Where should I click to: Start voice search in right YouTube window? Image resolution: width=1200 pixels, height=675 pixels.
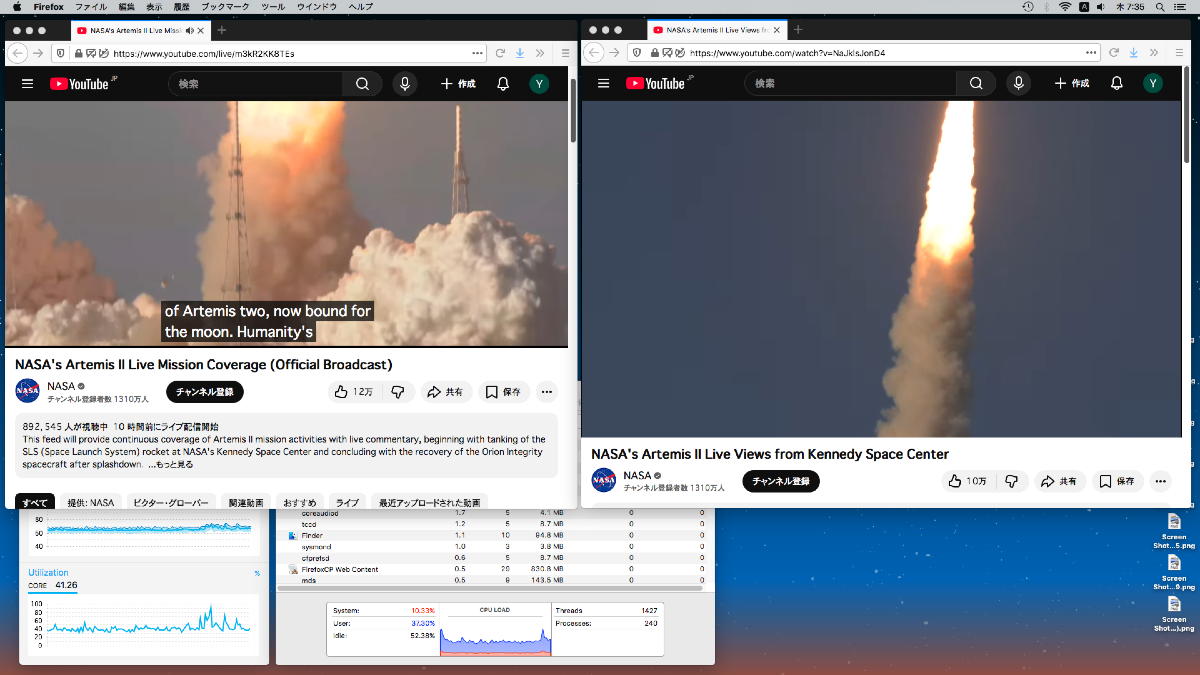tap(1018, 84)
